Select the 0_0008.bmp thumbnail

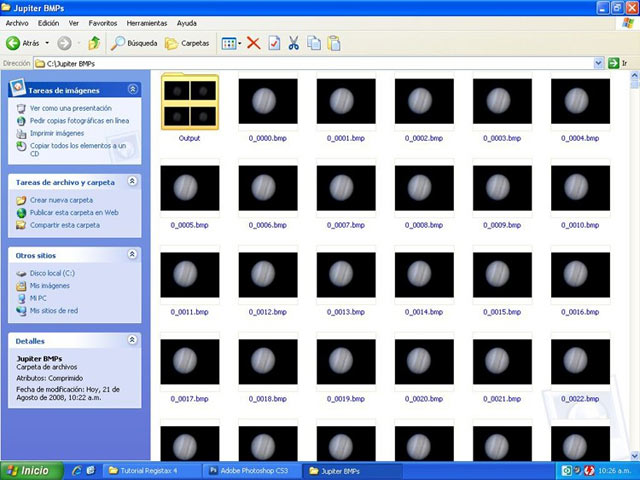pyautogui.click(x=424, y=190)
